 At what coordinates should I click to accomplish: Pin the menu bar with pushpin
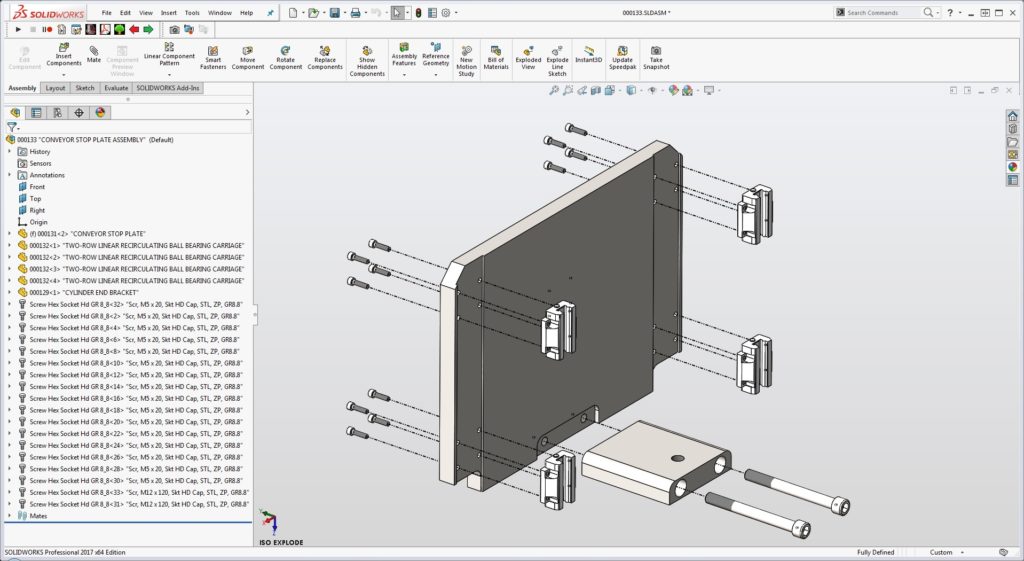pyautogui.click(x=270, y=12)
